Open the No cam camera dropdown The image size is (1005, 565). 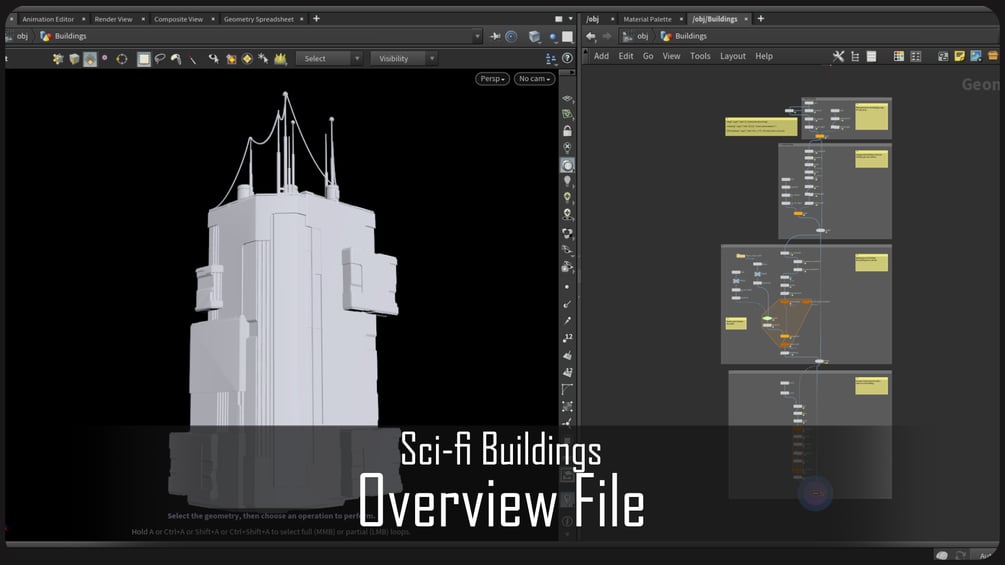534,79
